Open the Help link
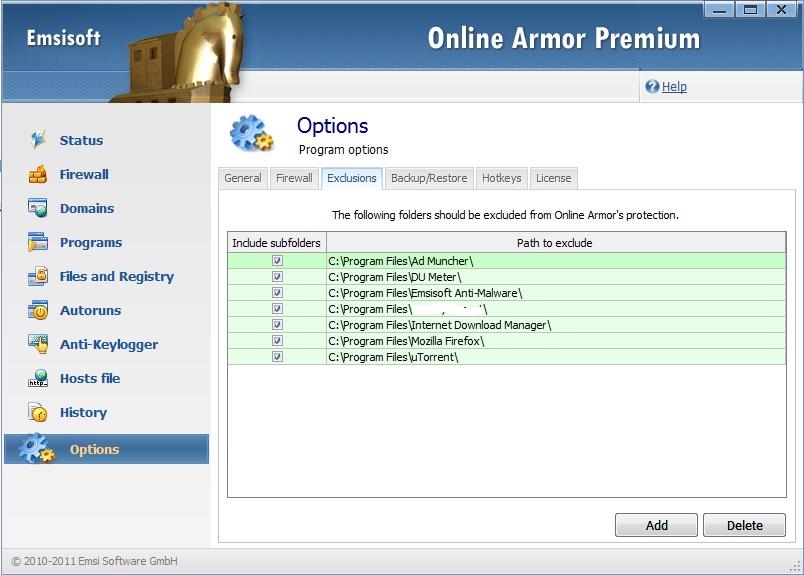 (x=674, y=87)
